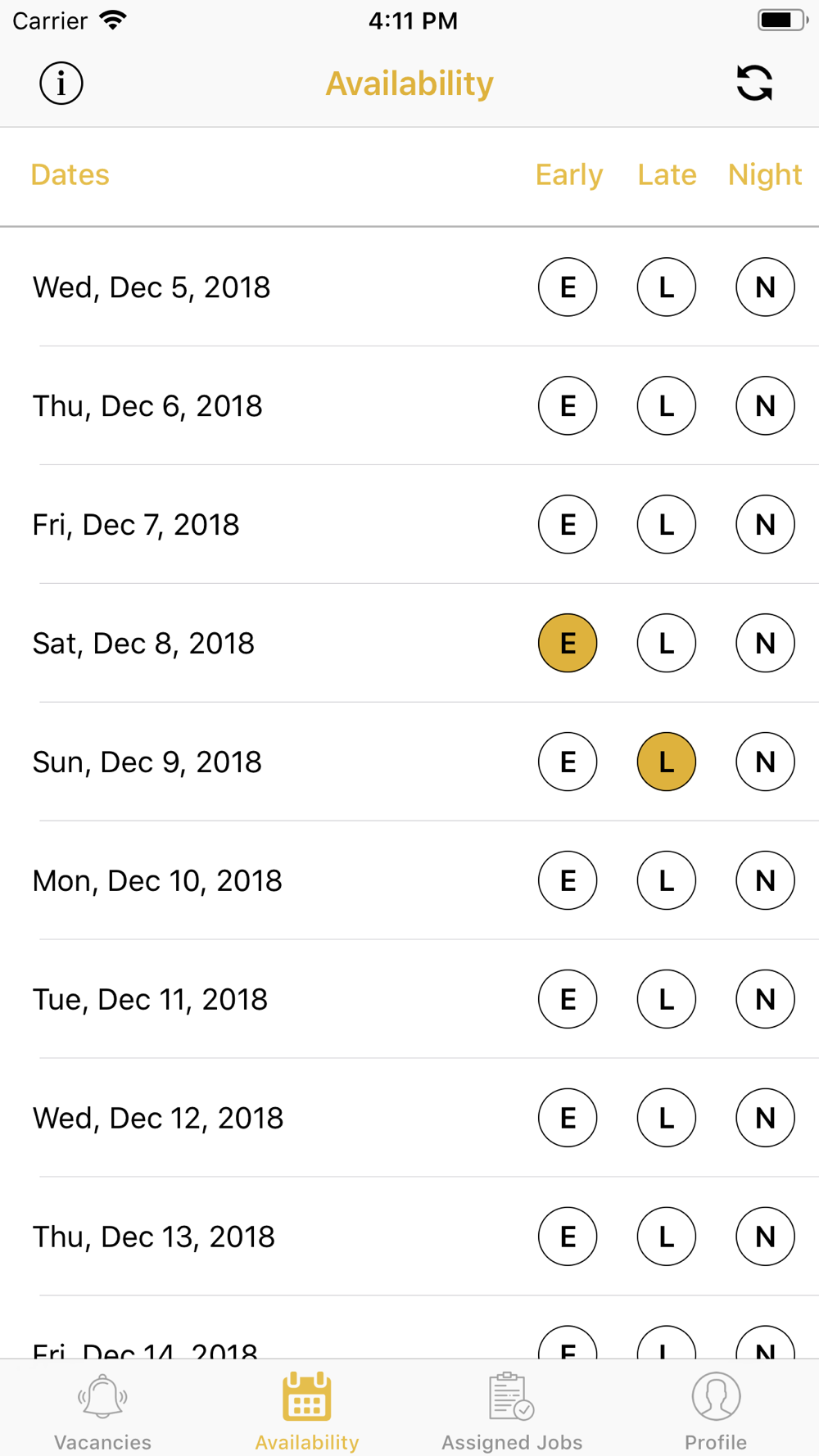Viewport: 819px width, 1456px height.
Task: Click the Night column header
Action: (765, 175)
